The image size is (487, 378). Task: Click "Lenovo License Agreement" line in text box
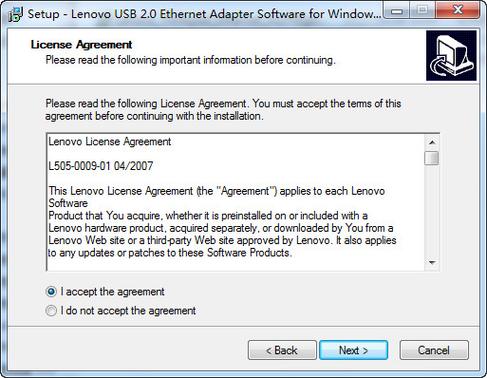[x=110, y=142]
